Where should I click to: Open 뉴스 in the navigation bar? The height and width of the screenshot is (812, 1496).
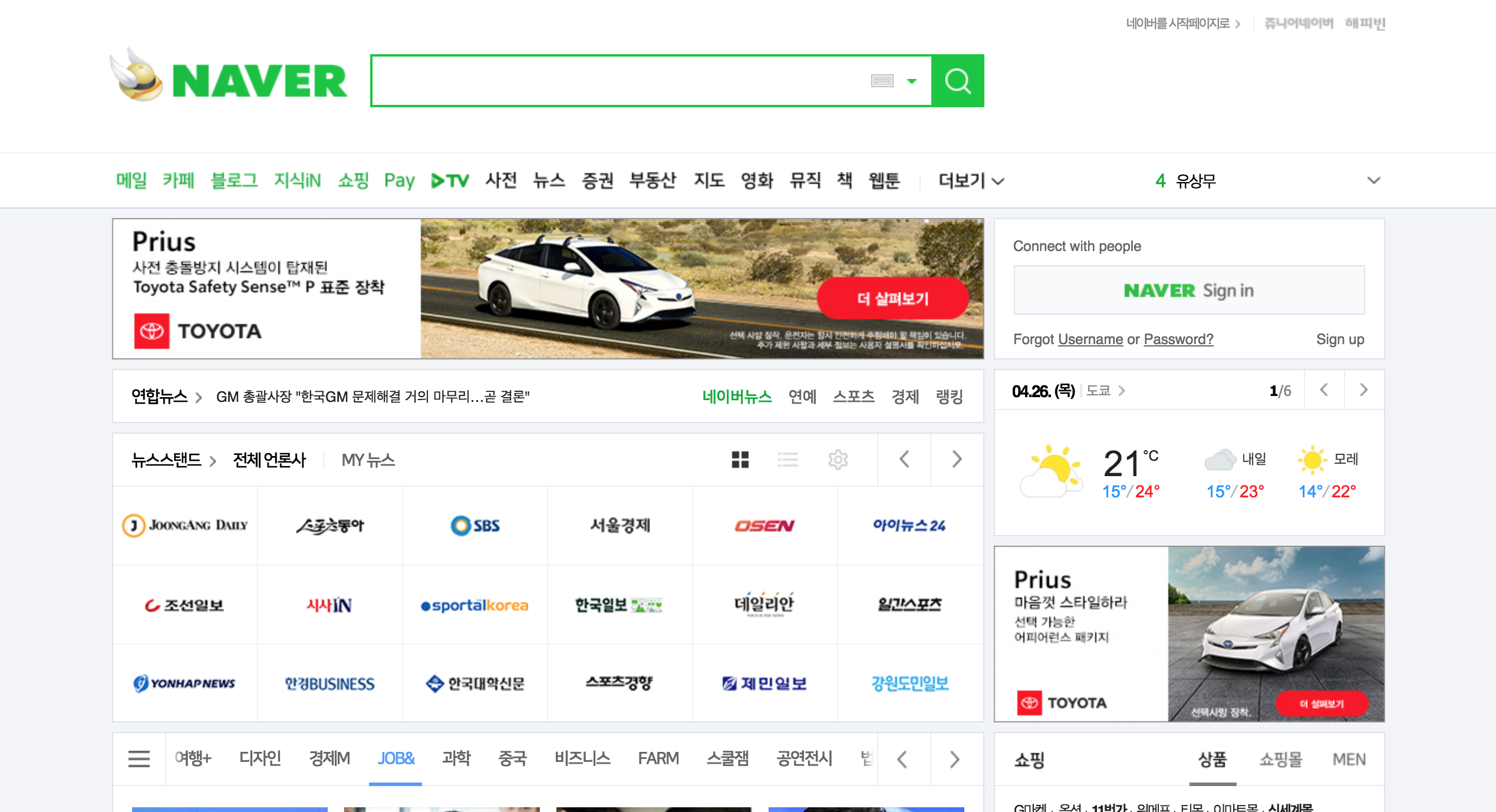coord(549,180)
